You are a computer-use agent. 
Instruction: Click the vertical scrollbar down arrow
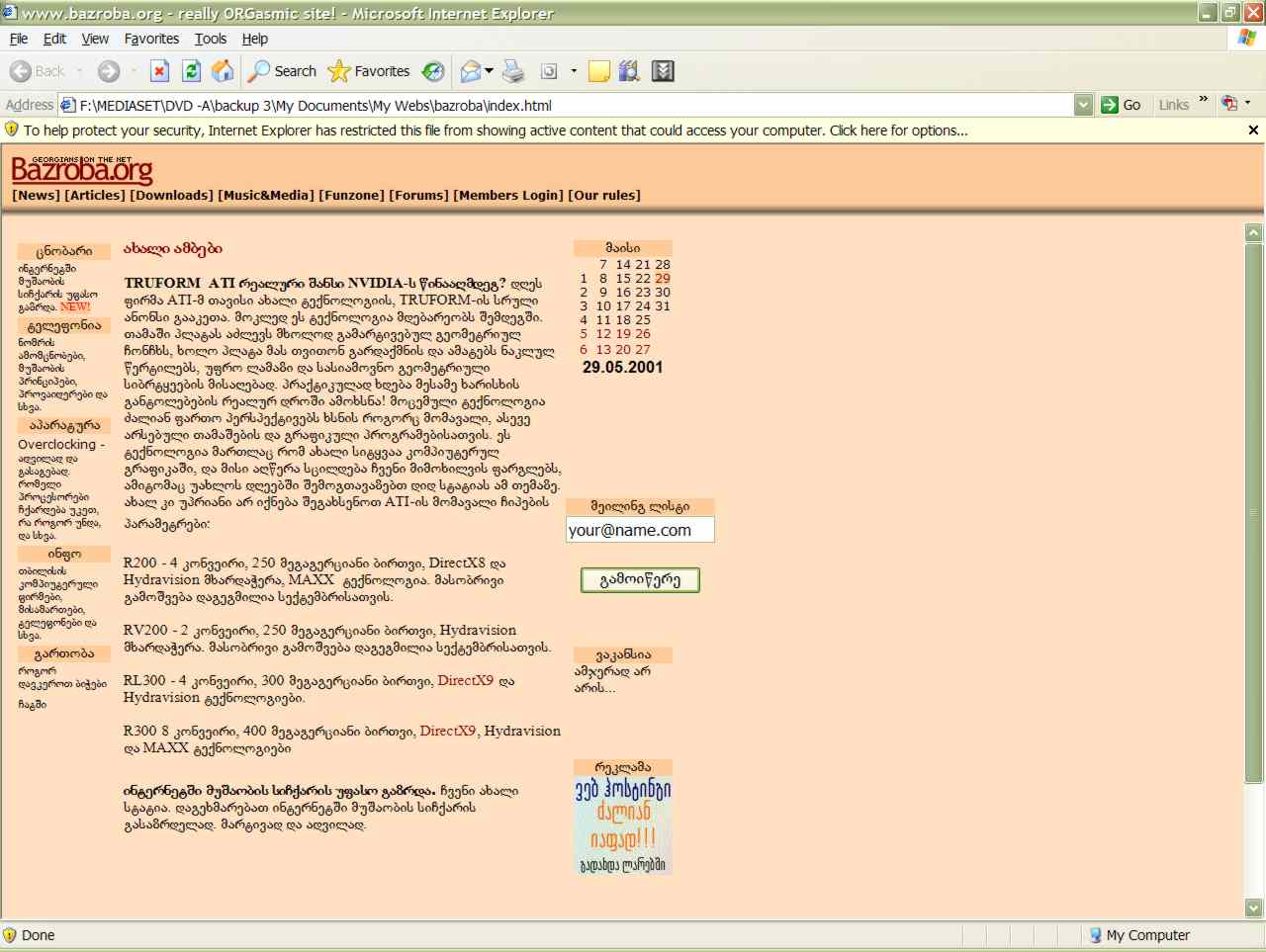point(1254,908)
